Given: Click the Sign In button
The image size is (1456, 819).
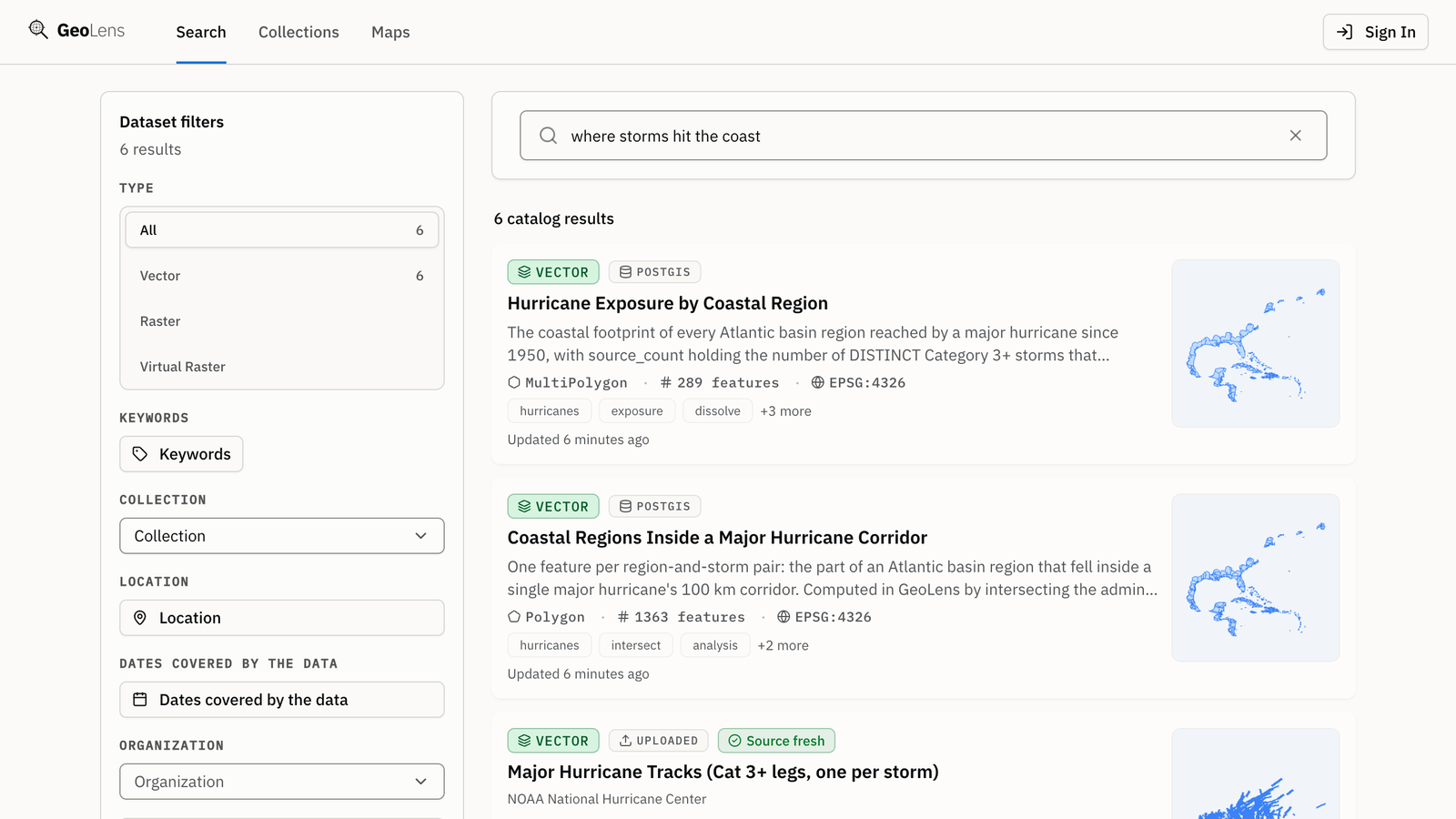Looking at the screenshot, I should 1375,32.
